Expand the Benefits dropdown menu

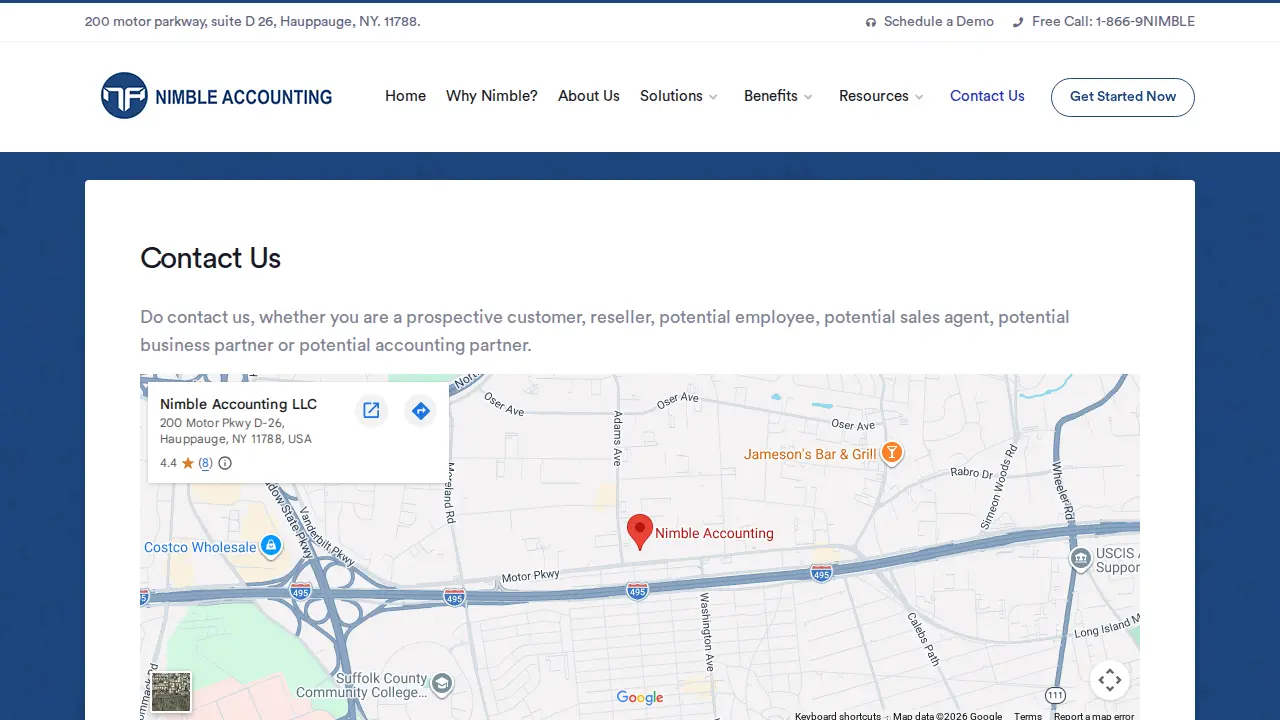tap(779, 96)
